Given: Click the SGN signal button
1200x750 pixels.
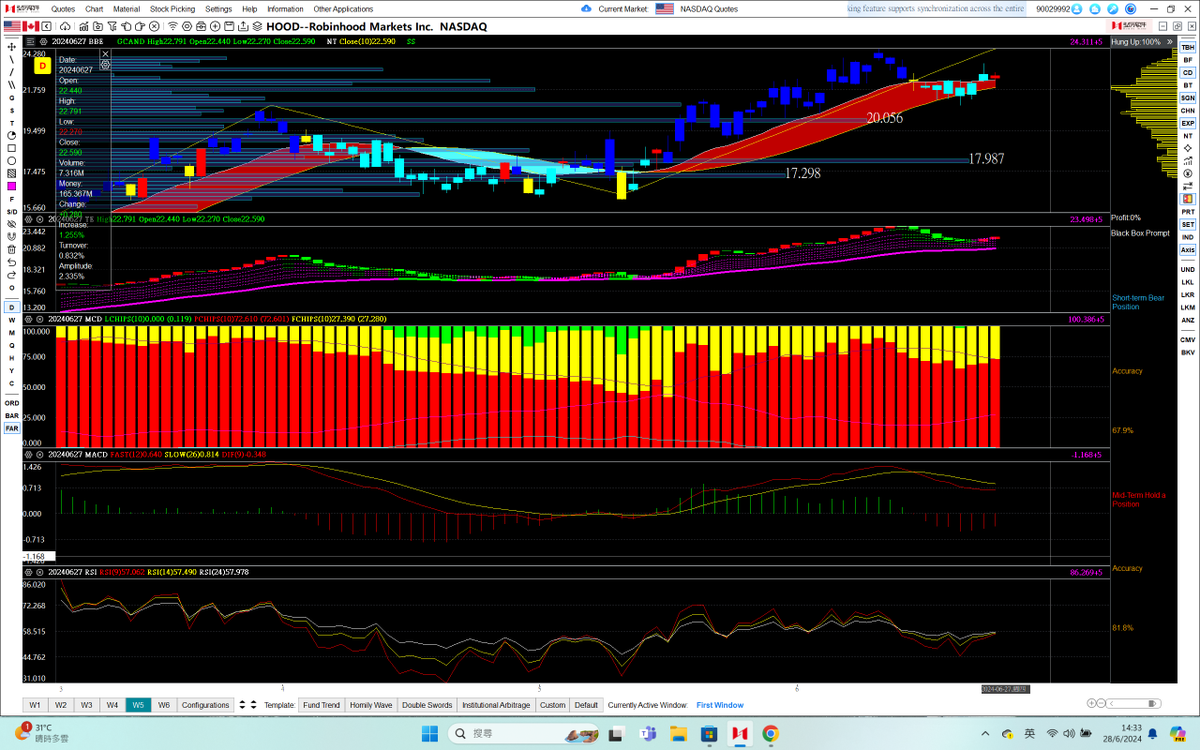Looking at the screenshot, I should pyautogui.click(x=1187, y=98).
